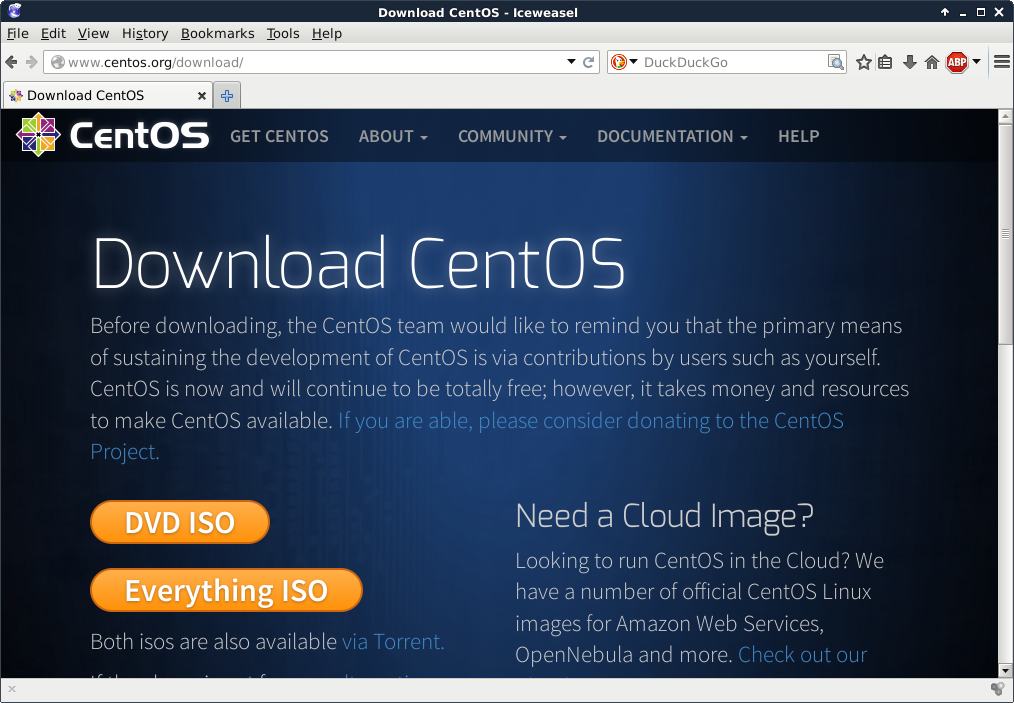Screen dimensions: 1014x703
Task: Open a new tab with plus button
Action: point(227,96)
